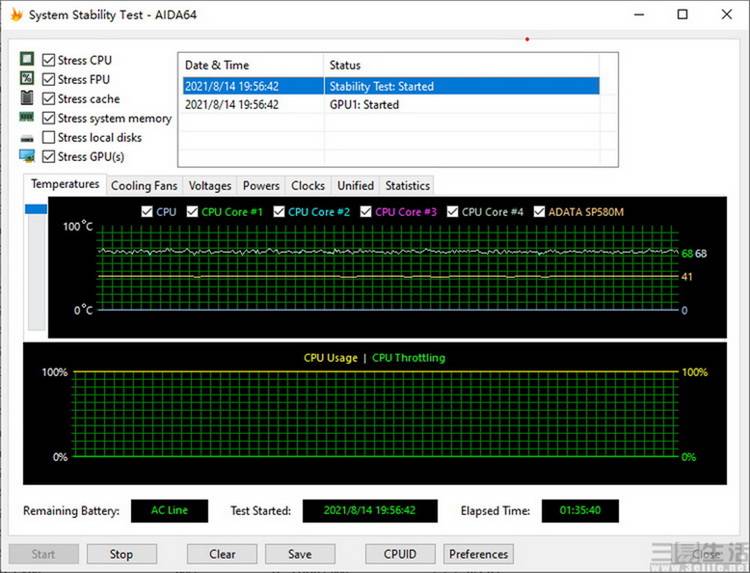This screenshot has height=573, width=750.
Task: Save the stability test results
Action: coord(300,554)
